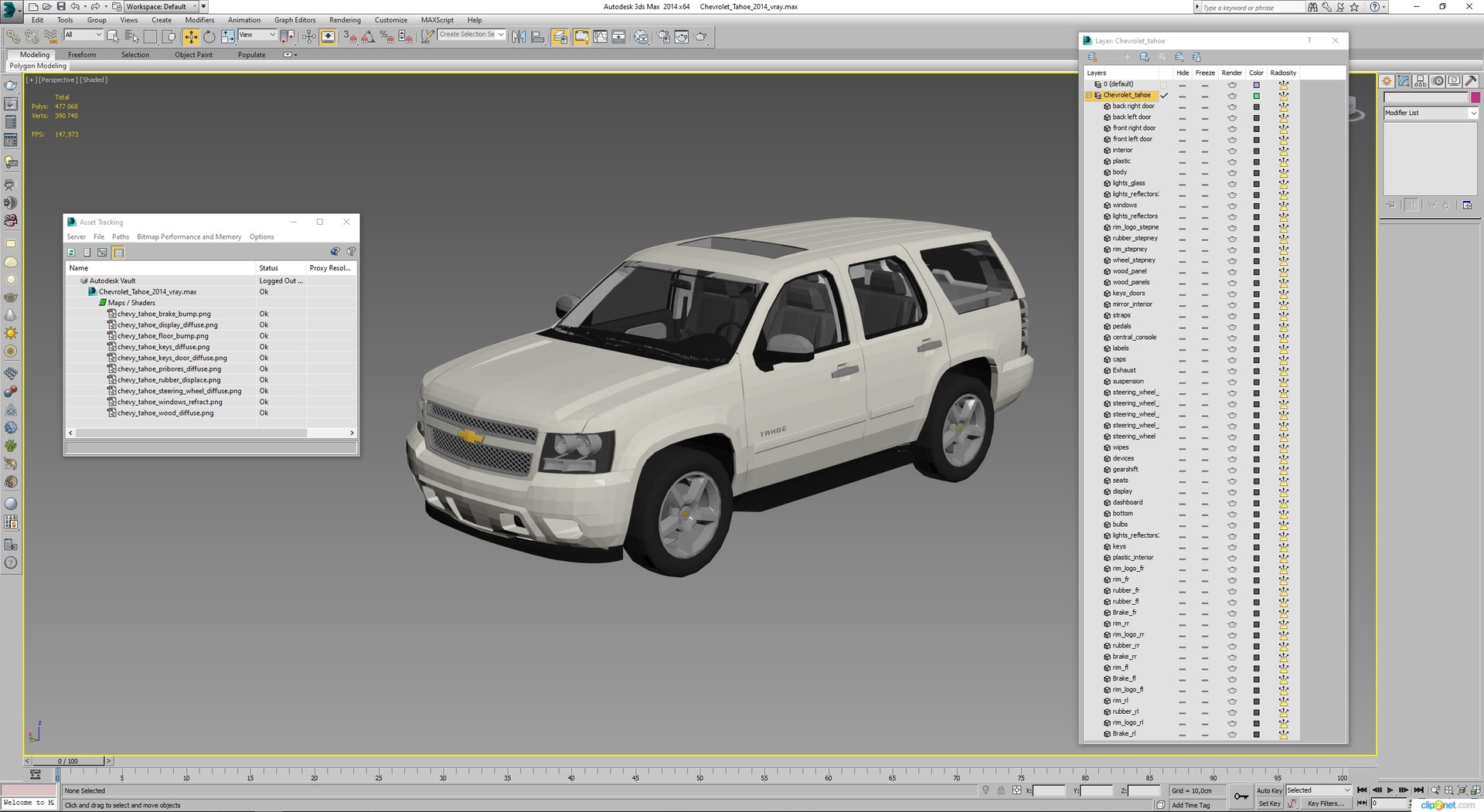Toggle Render teapot for interior layer

coord(1232,151)
